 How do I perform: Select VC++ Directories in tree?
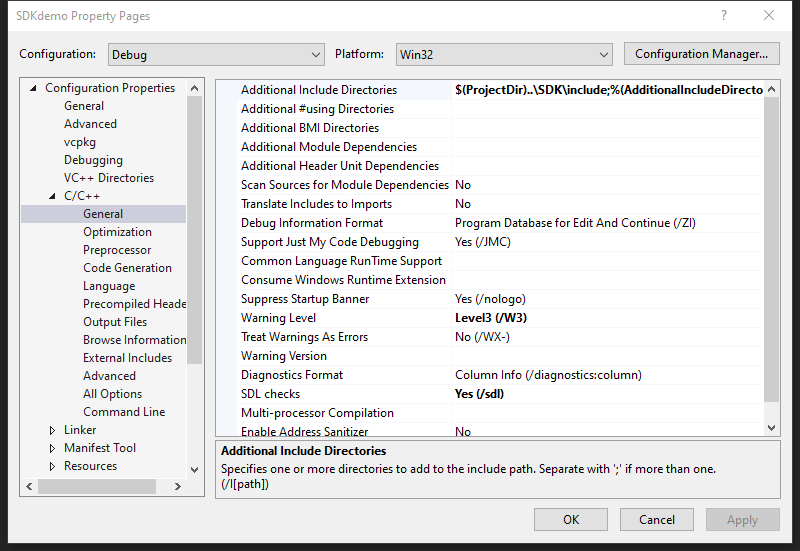(109, 178)
